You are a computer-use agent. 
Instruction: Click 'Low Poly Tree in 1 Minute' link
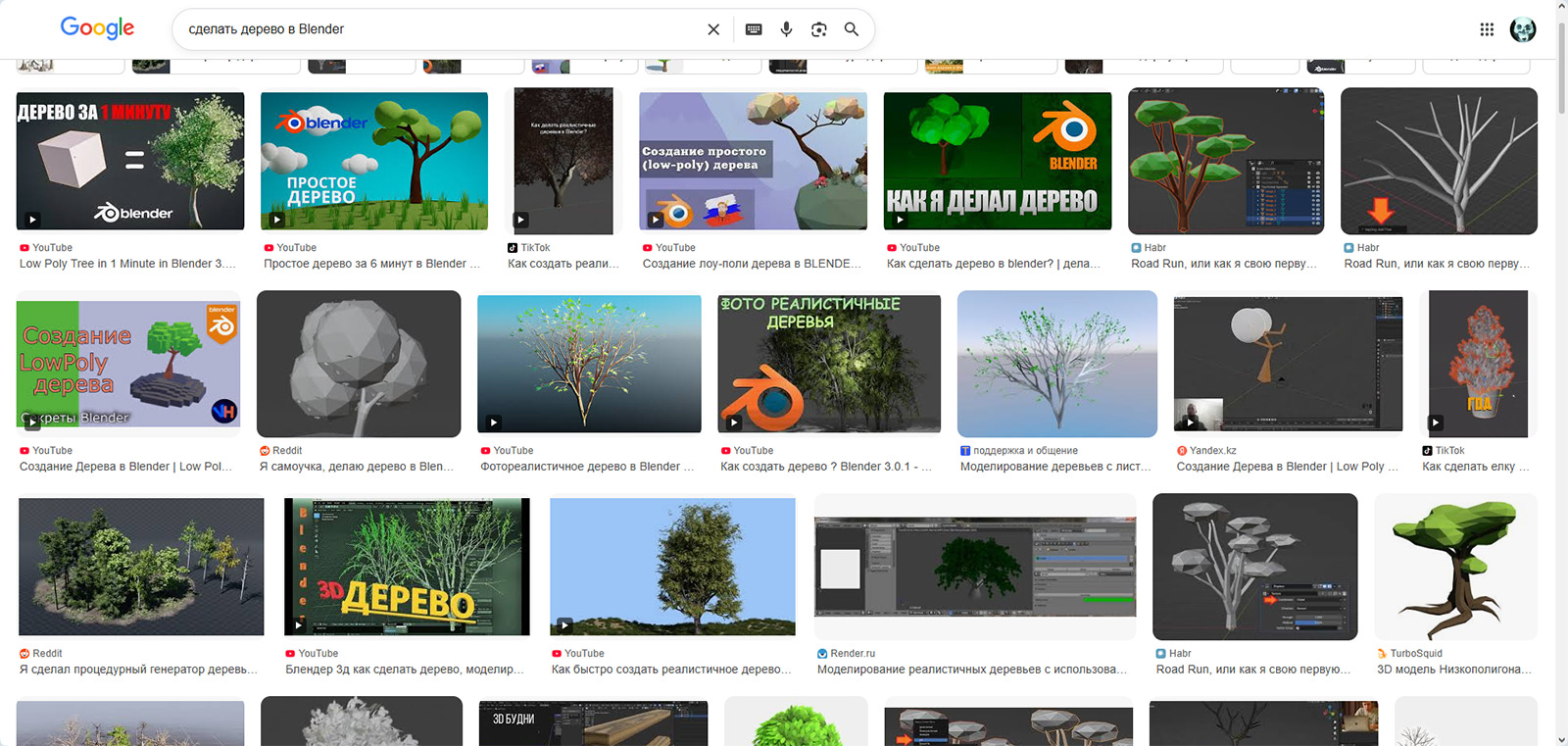pyautogui.click(x=127, y=264)
